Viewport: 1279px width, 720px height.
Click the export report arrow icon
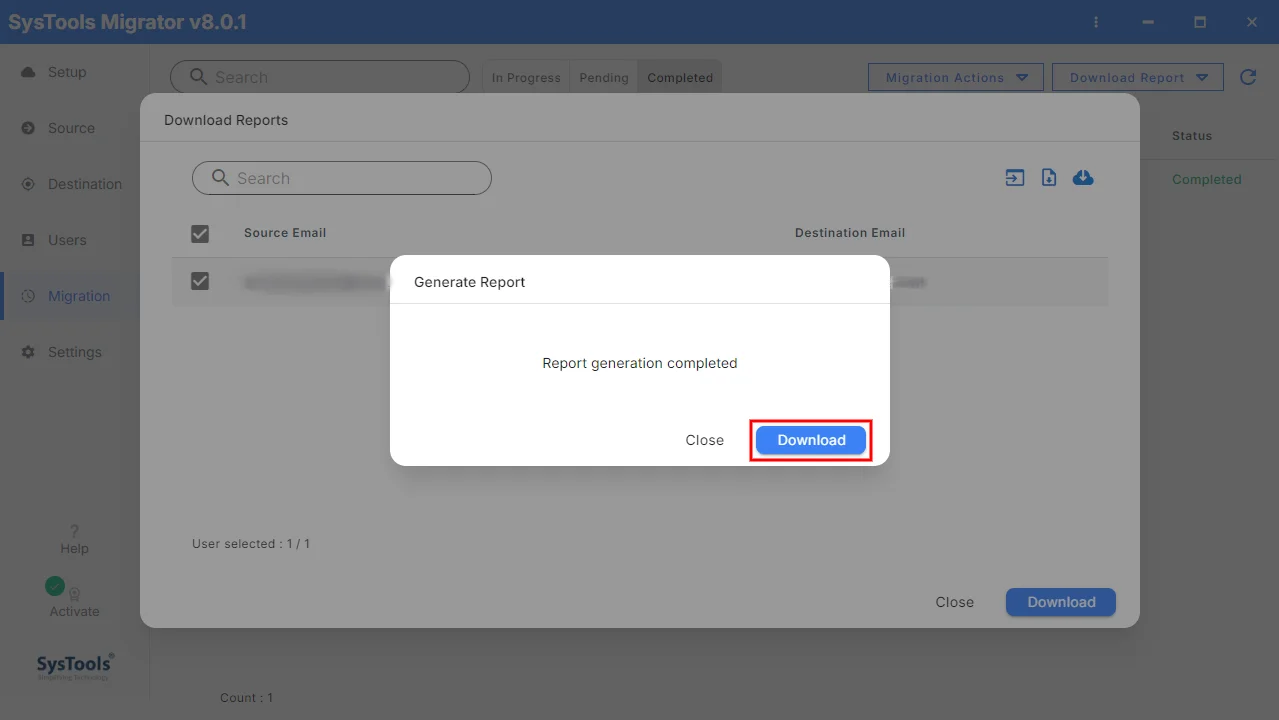pyautogui.click(x=1015, y=178)
